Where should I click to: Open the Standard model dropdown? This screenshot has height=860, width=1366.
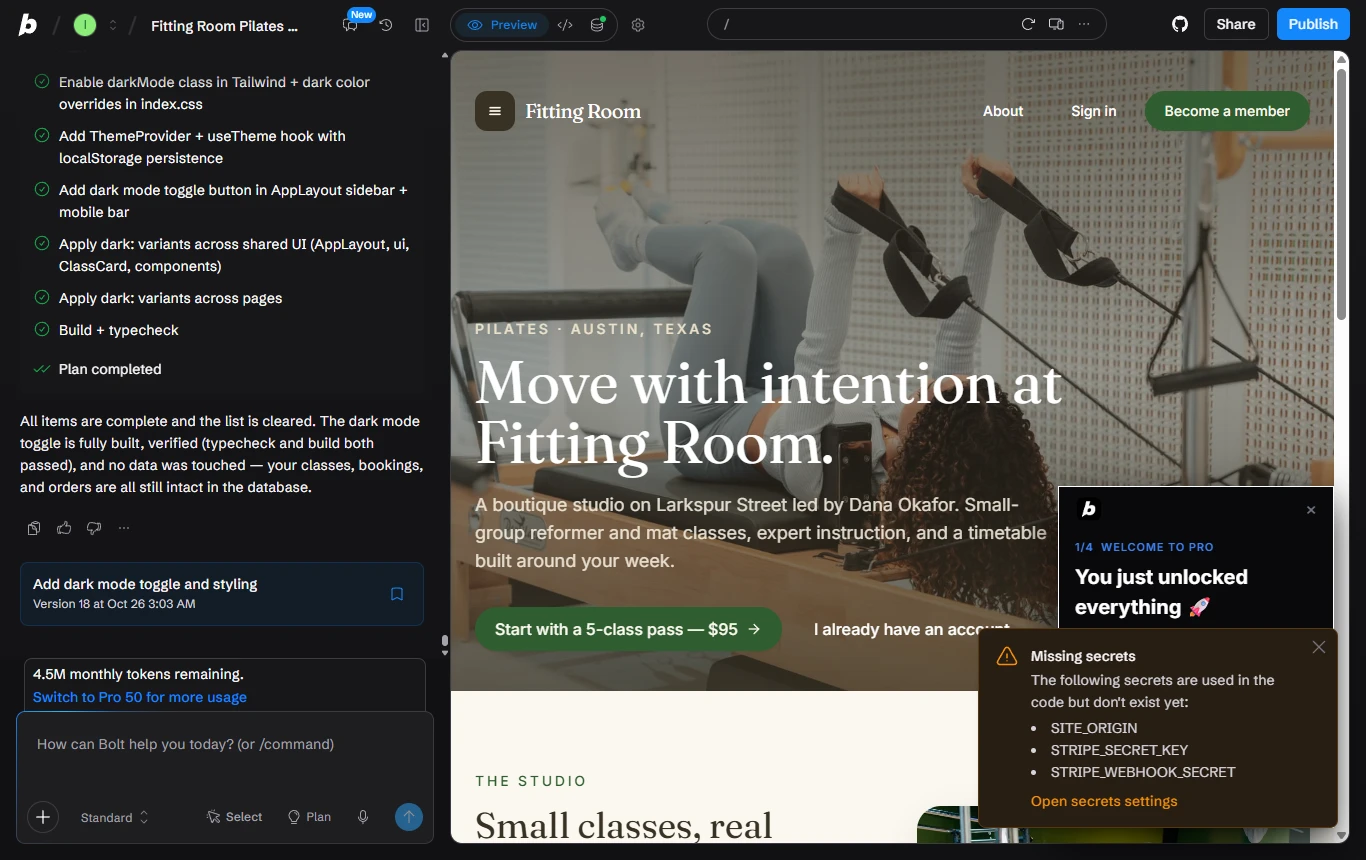coord(115,817)
